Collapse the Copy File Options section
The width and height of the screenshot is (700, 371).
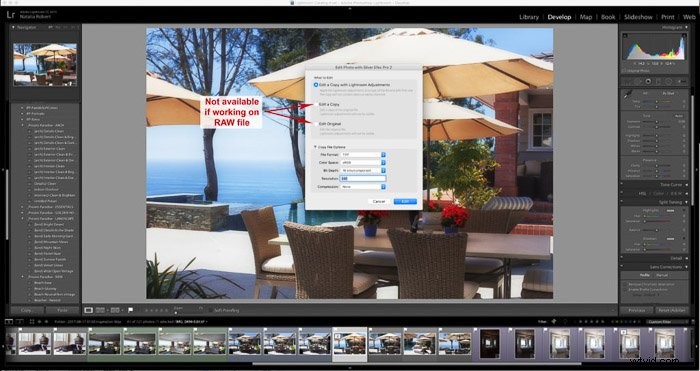pyautogui.click(x=316, y=147)
